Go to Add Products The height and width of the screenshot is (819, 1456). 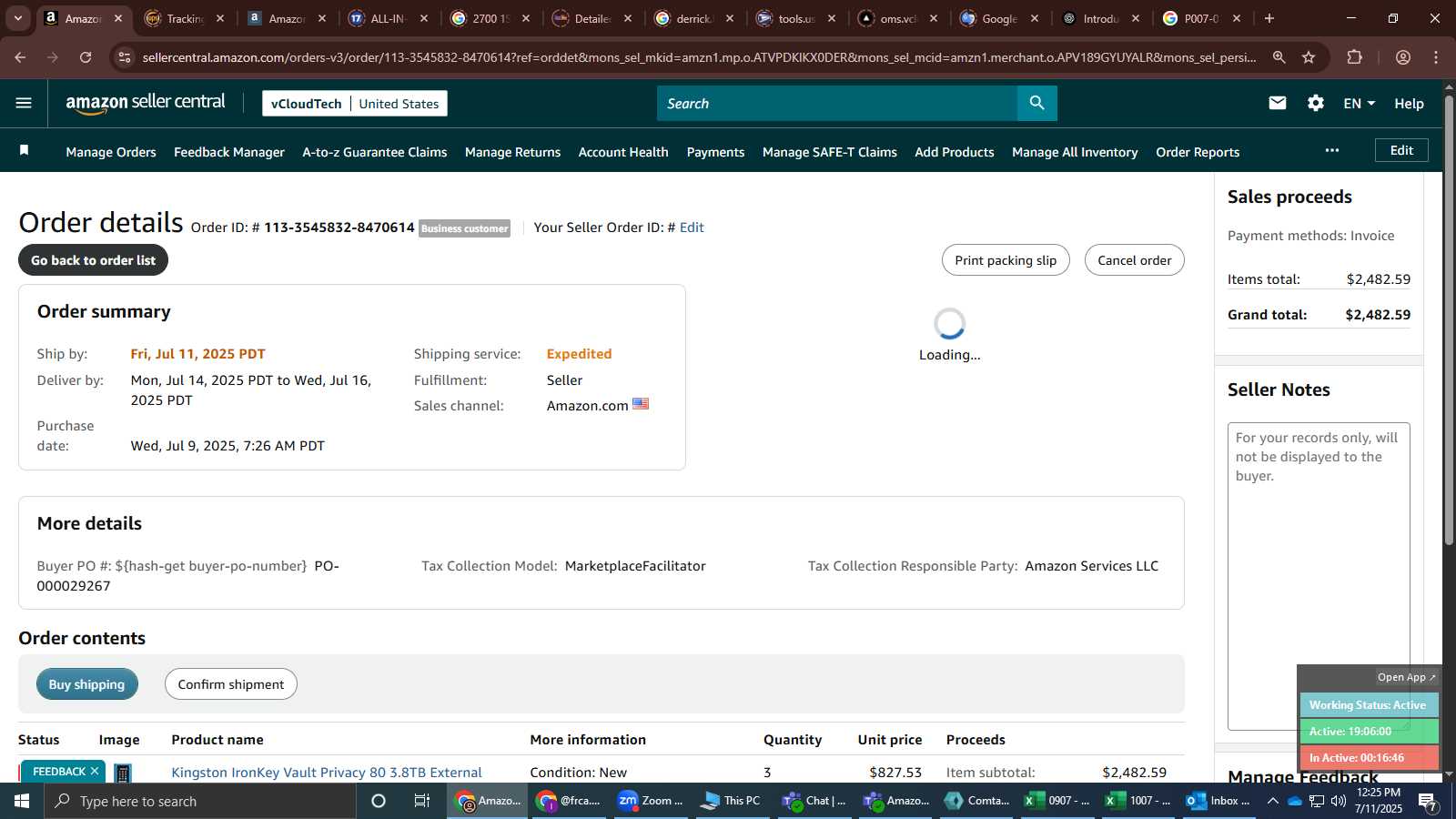[955, 152]
